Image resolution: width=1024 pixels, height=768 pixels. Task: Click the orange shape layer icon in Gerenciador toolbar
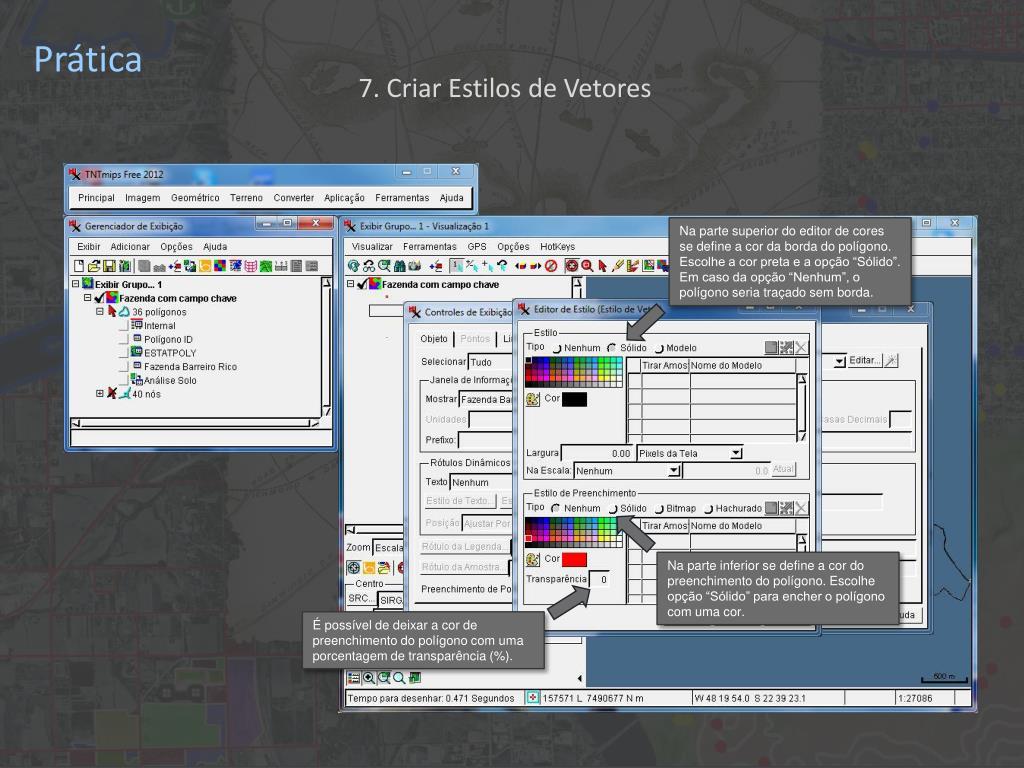(205, 266)
